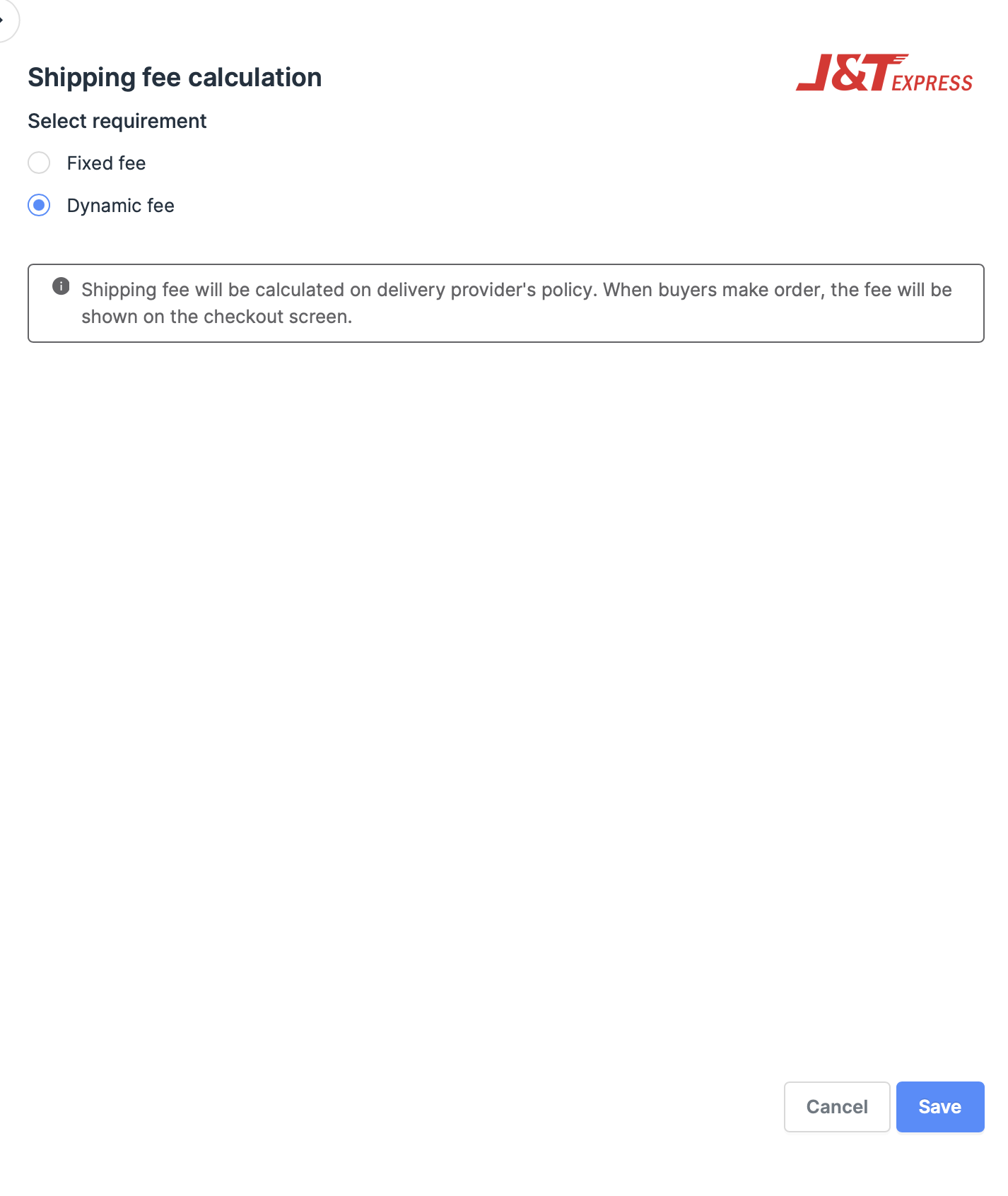
Task: Click the word EXPRESS in the logo
Action: (x=932, y=83)
